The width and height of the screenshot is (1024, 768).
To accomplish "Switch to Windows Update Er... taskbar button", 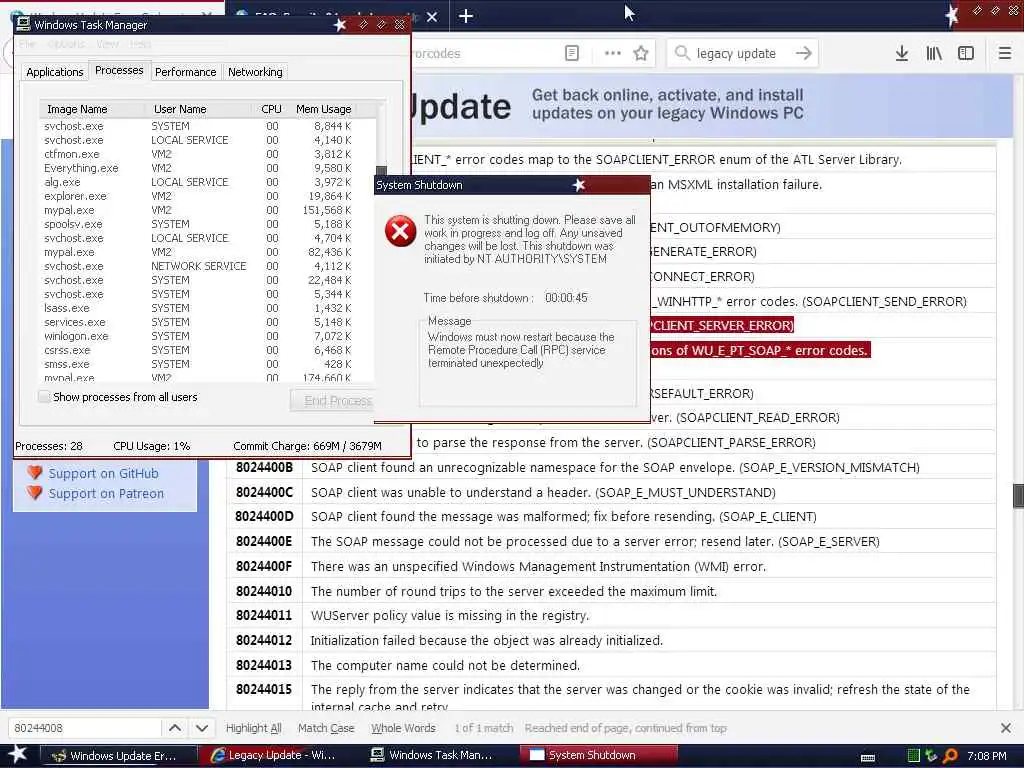I will pyautogui.click(x=118, y=756).
